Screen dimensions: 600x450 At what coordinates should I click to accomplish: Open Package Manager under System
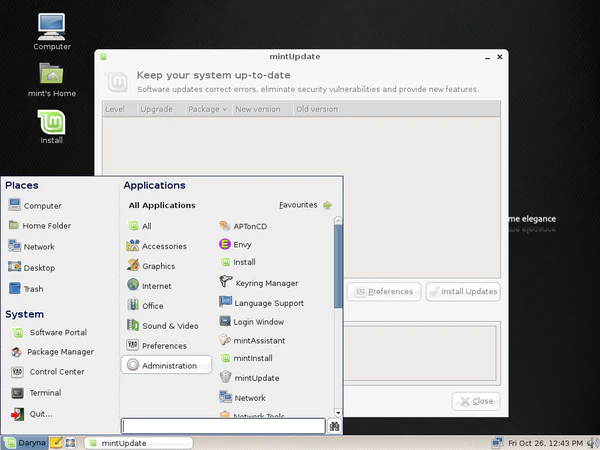pos(59,352)
